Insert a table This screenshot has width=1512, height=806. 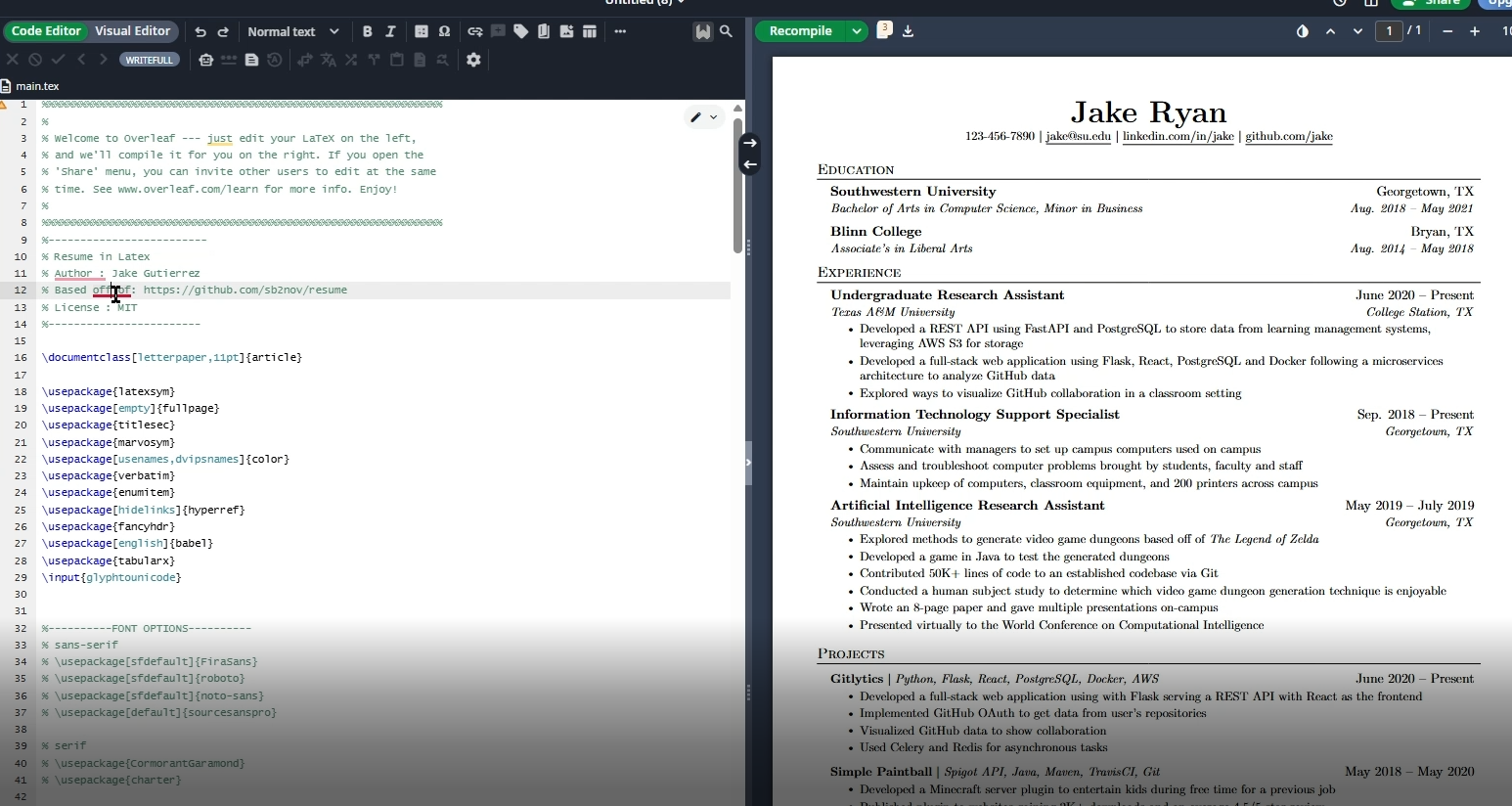pos(590,31)
